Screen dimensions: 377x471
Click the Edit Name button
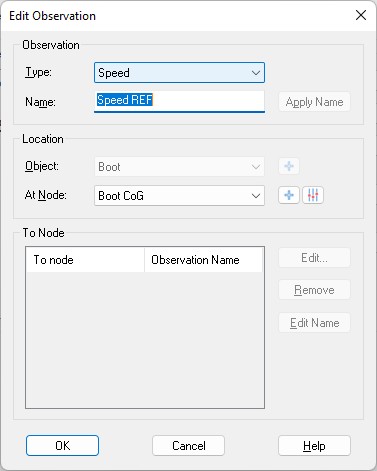(x=314, y=322)
